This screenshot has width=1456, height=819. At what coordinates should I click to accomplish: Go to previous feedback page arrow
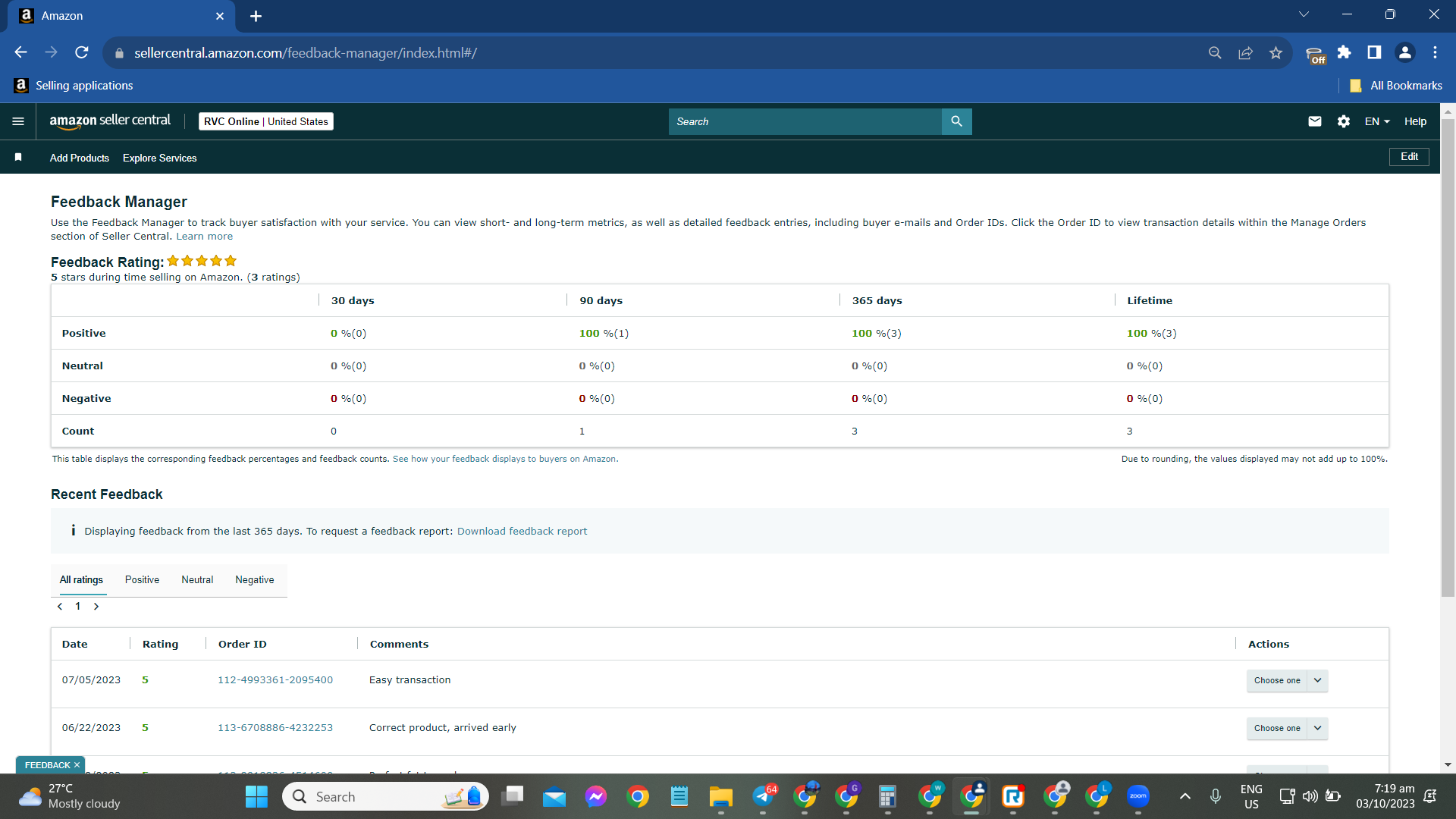click(60, 607)
